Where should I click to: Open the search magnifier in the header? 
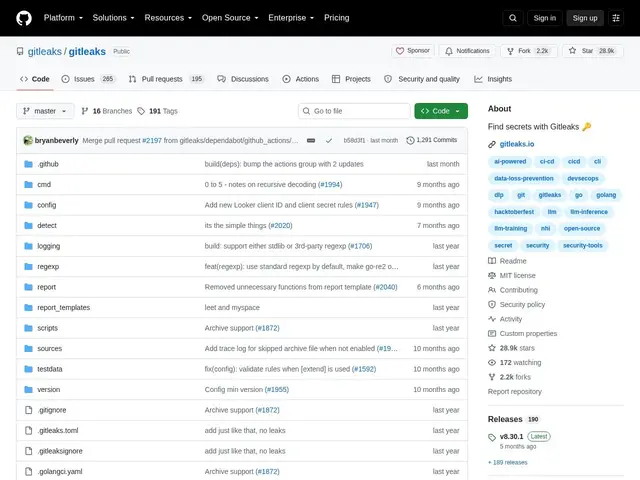click(513, 18)
